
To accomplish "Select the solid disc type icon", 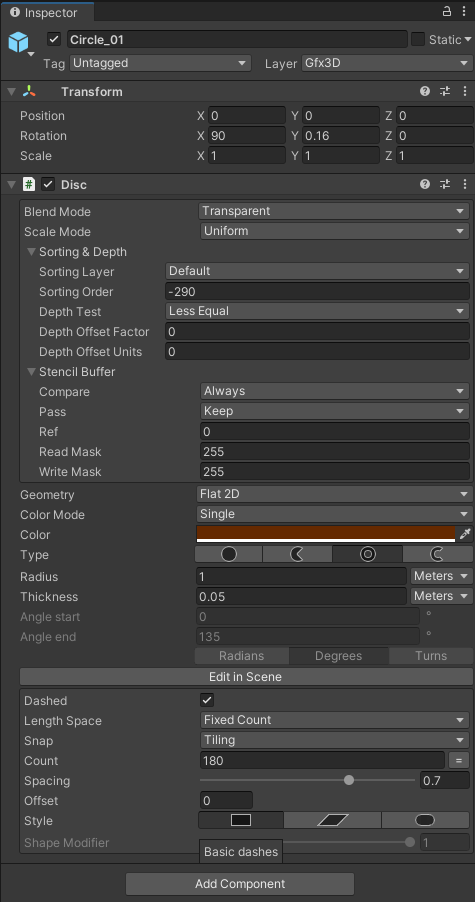I will pos(229,554).
